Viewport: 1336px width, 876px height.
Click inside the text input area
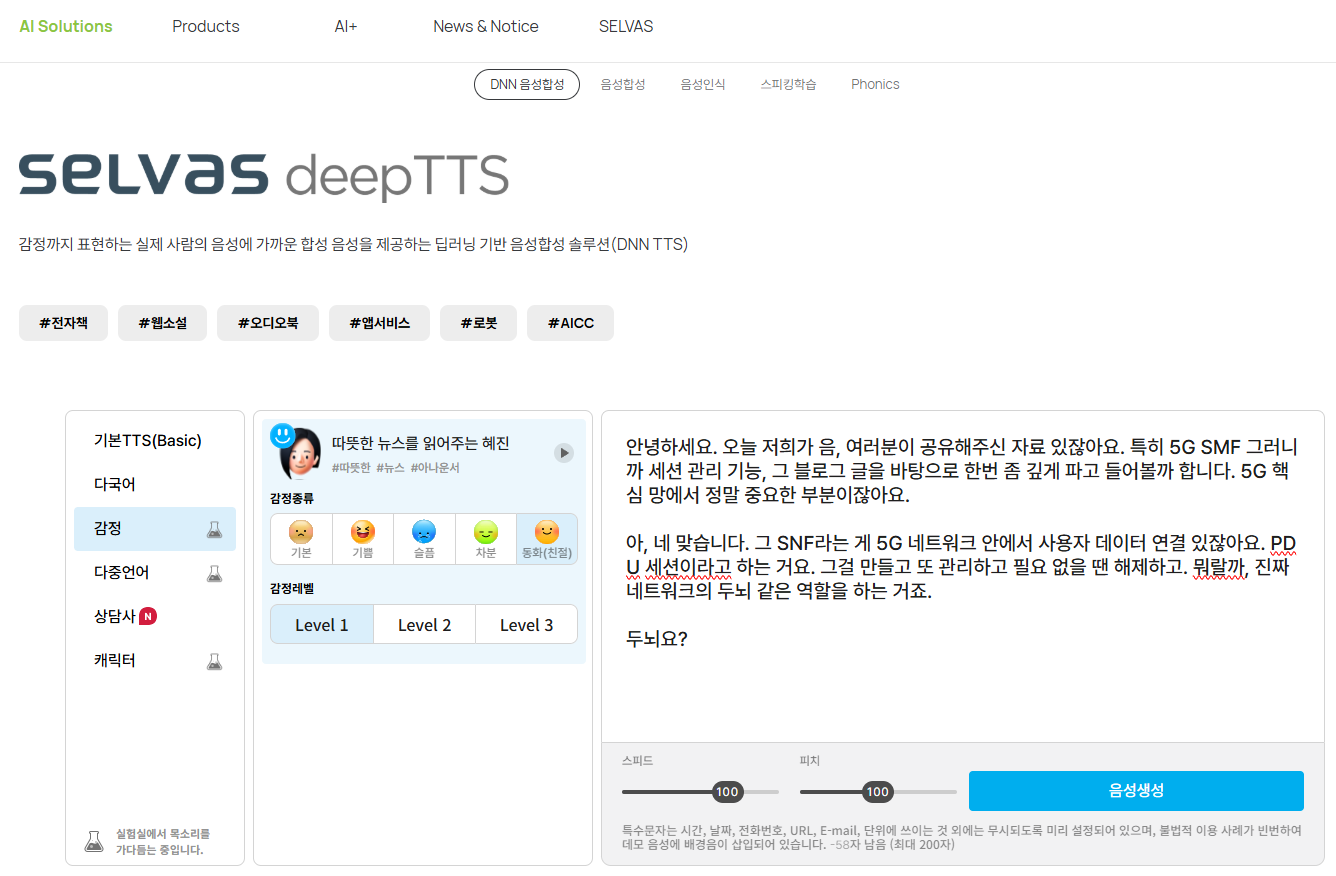[960, 690]
